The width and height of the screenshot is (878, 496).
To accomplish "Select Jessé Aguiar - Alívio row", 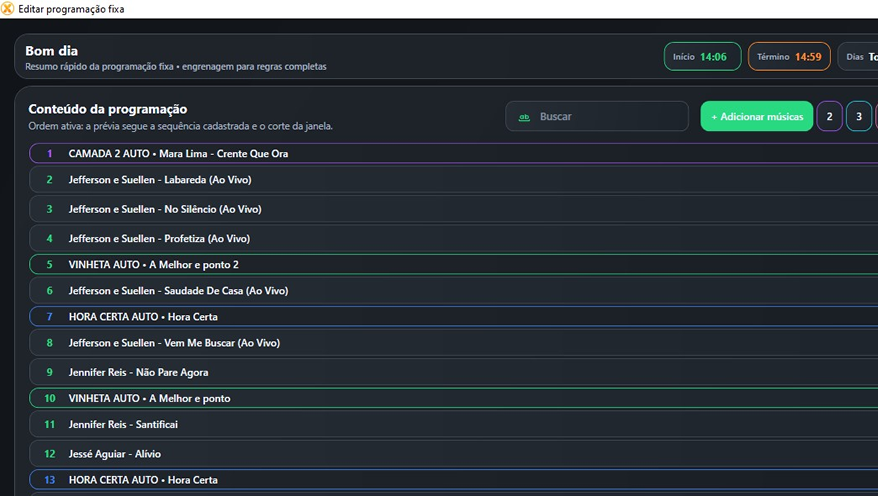I will (454, 454).
